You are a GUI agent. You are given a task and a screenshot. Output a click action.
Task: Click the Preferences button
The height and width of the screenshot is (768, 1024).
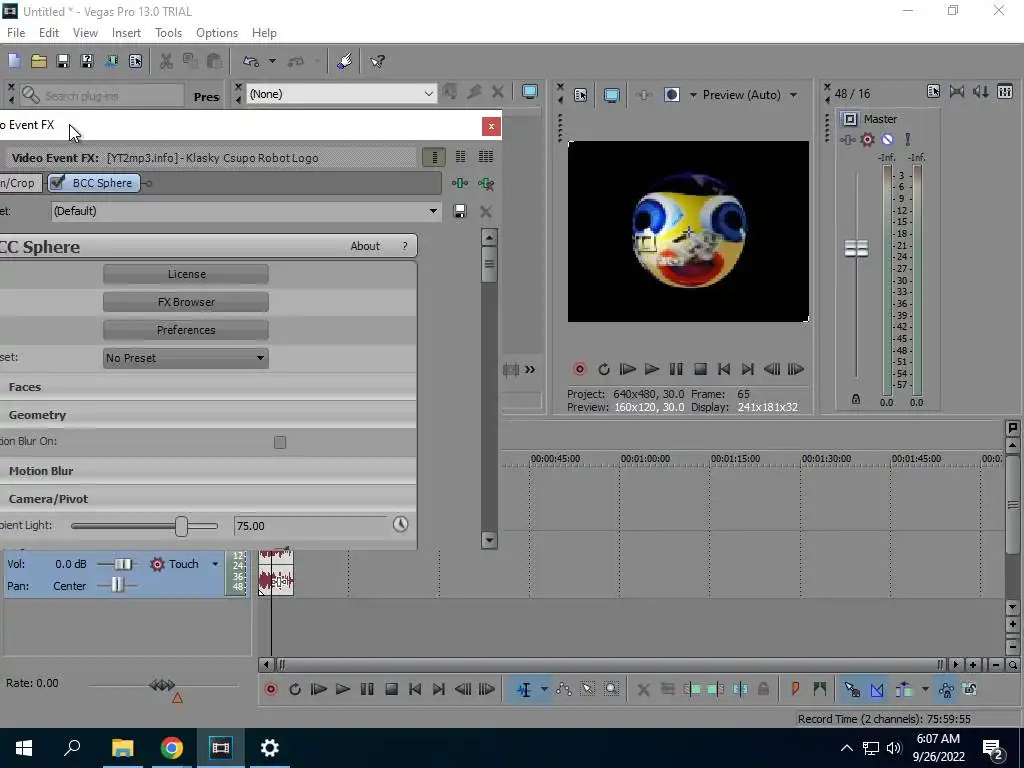185,330
